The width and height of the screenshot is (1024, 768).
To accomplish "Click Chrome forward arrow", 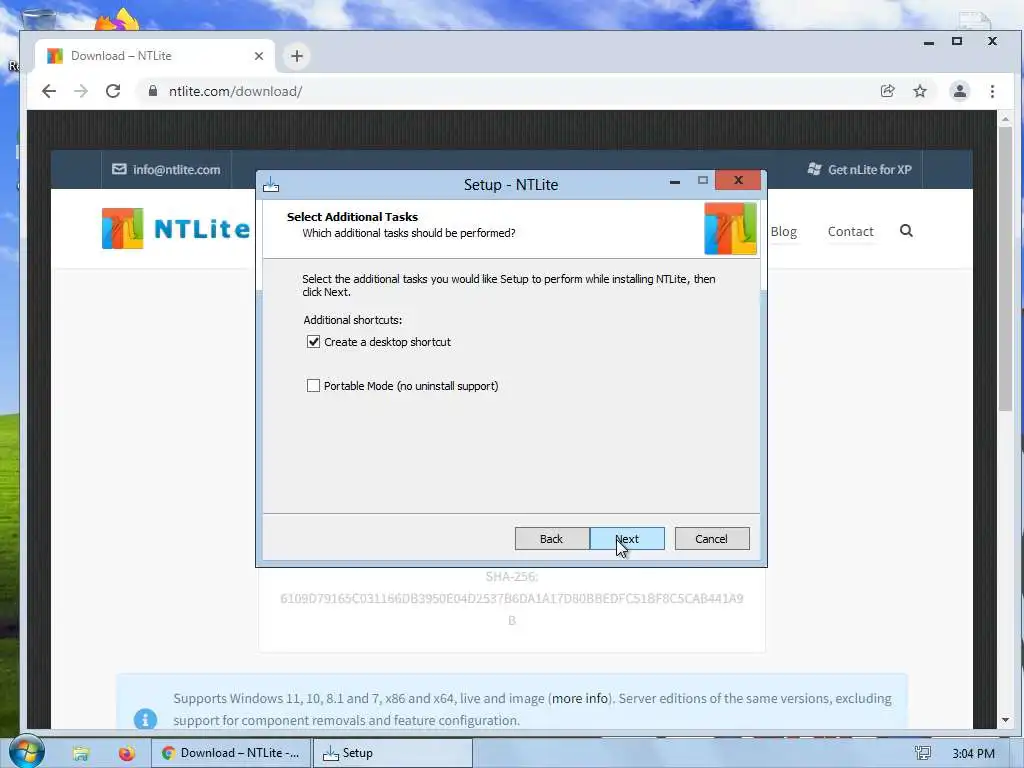I will 81,91.
